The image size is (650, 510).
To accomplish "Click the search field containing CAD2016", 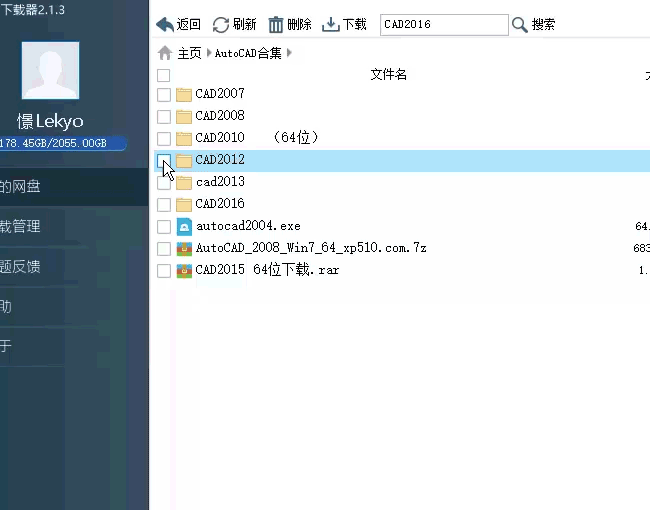I will point(443,24).
